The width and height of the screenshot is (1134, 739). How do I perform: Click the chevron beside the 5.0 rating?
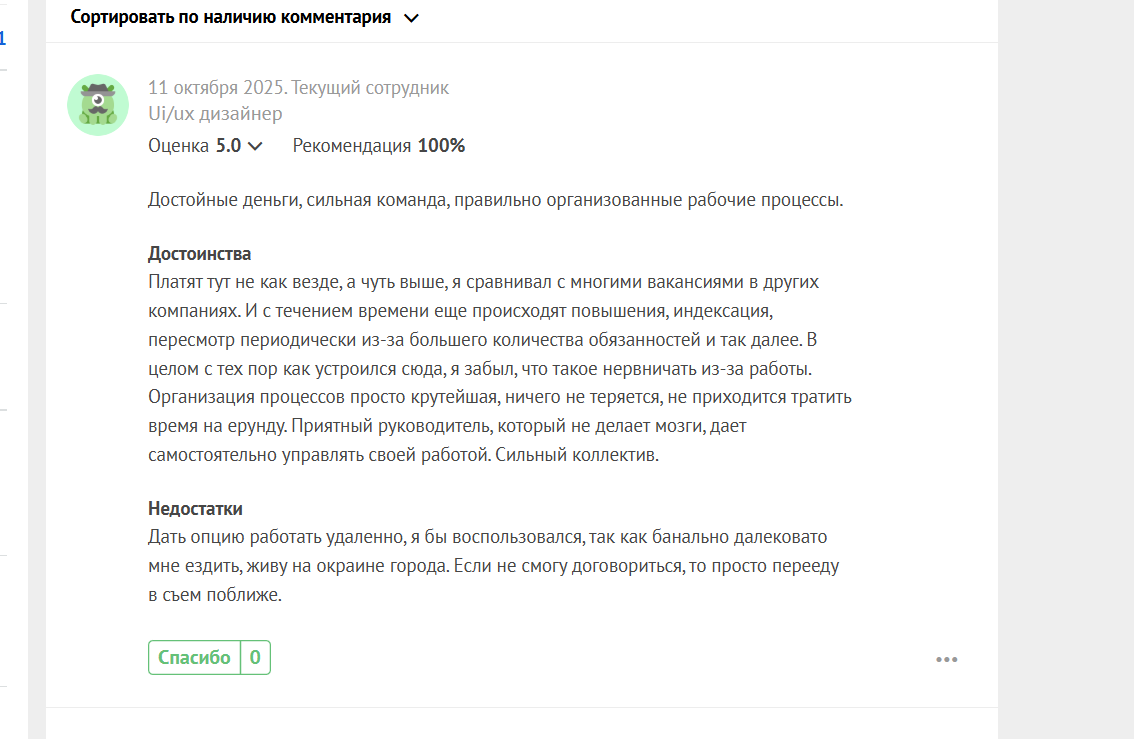pos(255,146)
